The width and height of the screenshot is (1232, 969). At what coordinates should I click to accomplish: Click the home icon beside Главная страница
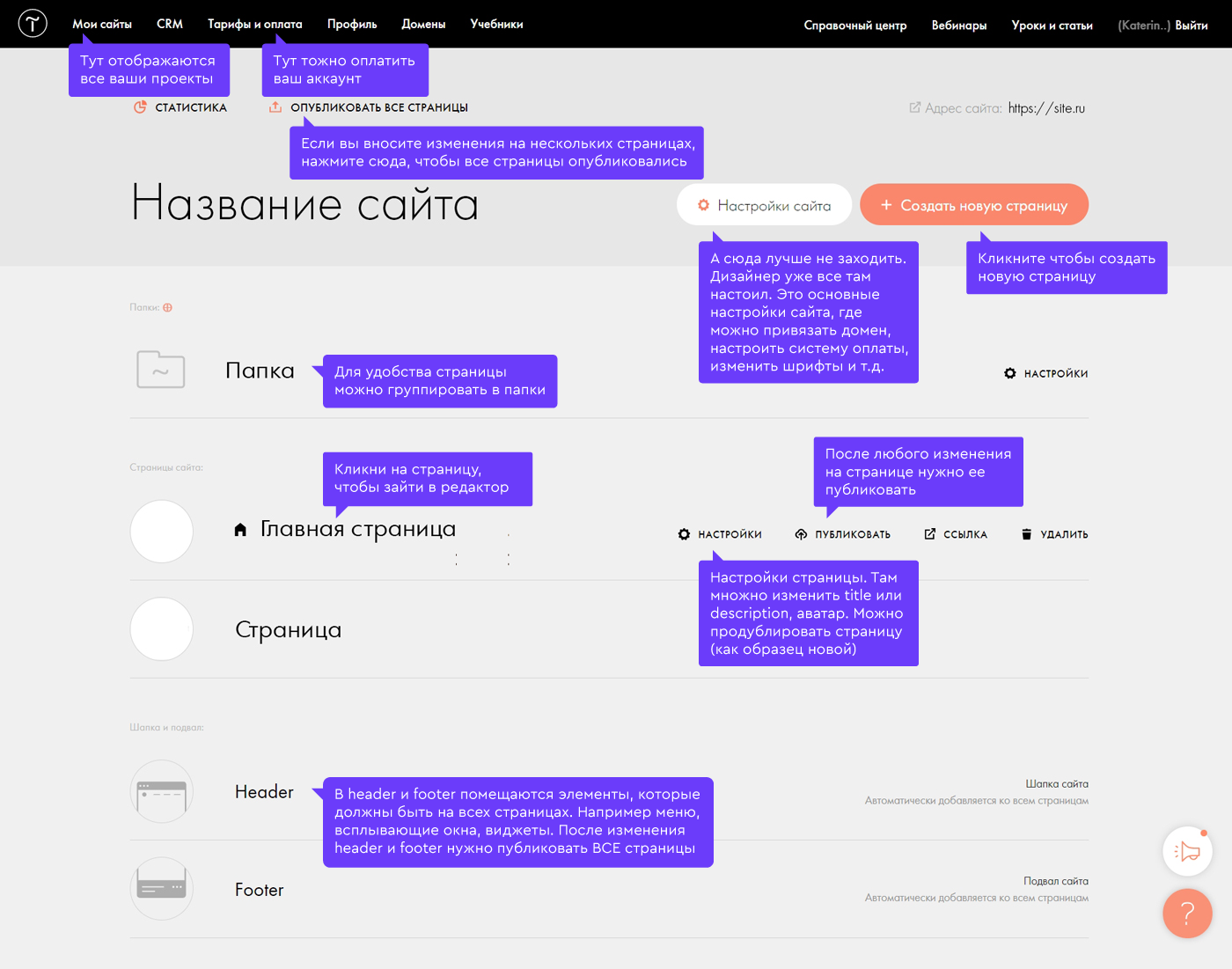[240, 529]
